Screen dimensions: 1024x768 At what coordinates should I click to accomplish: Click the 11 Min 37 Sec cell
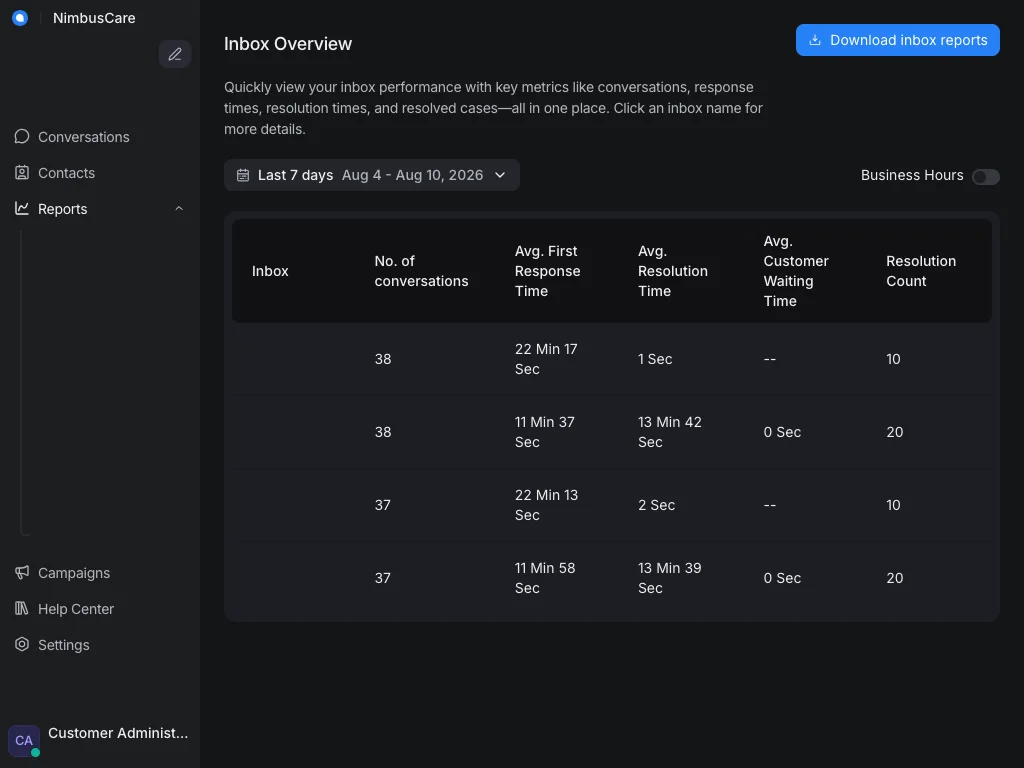[545, 432]
